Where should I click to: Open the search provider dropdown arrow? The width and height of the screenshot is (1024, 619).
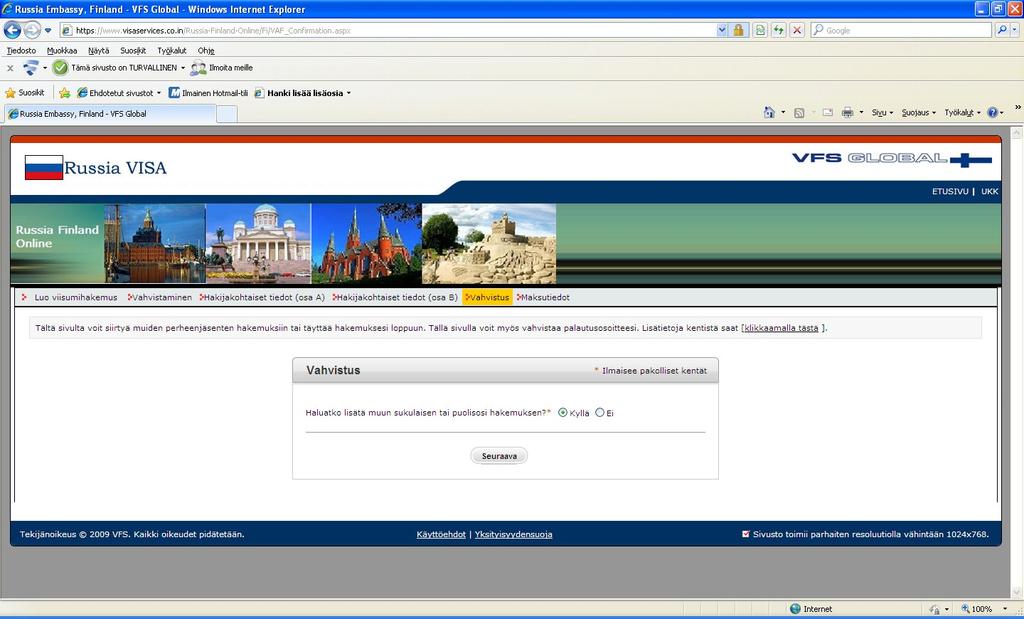(x=1014, y=30)
